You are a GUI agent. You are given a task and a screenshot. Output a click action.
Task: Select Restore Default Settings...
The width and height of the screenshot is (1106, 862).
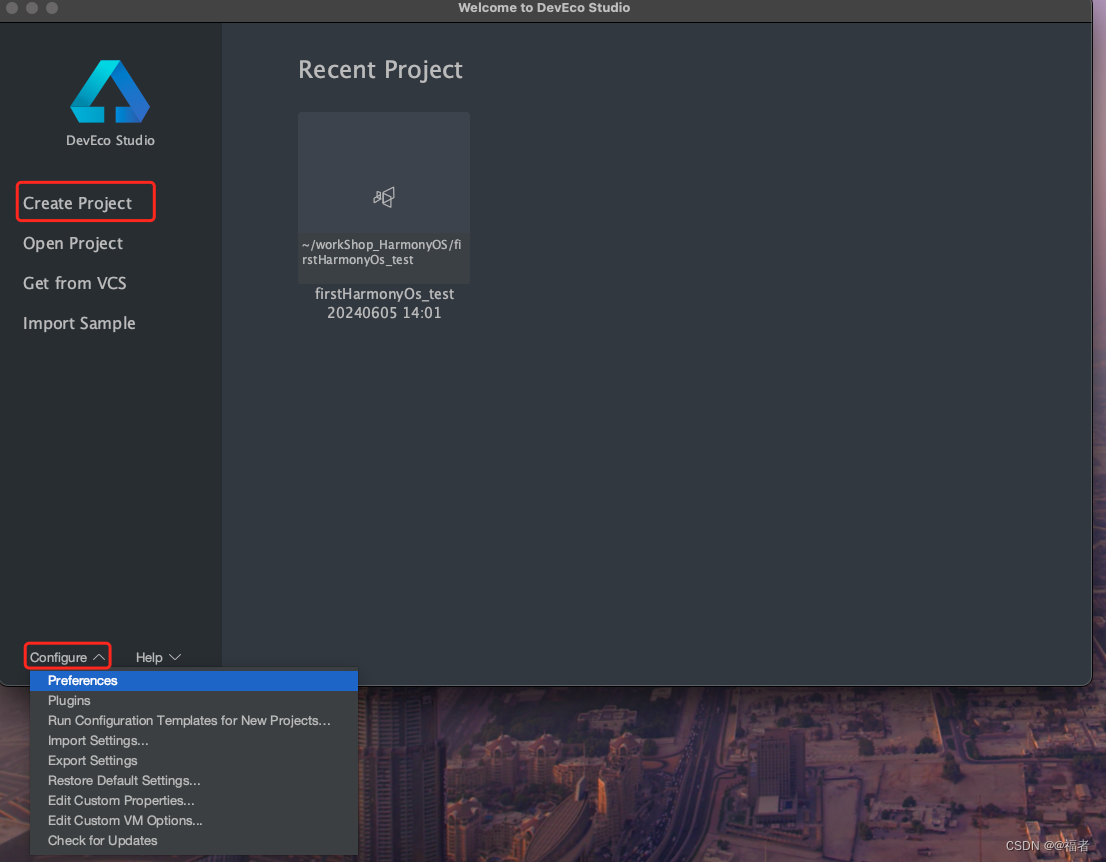tap(194, 780)
